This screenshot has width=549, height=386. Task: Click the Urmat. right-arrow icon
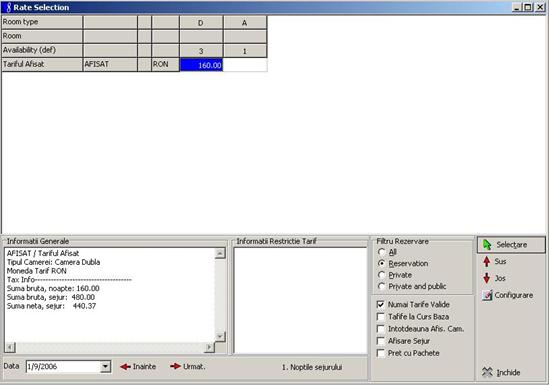click(x=175, y=367)
